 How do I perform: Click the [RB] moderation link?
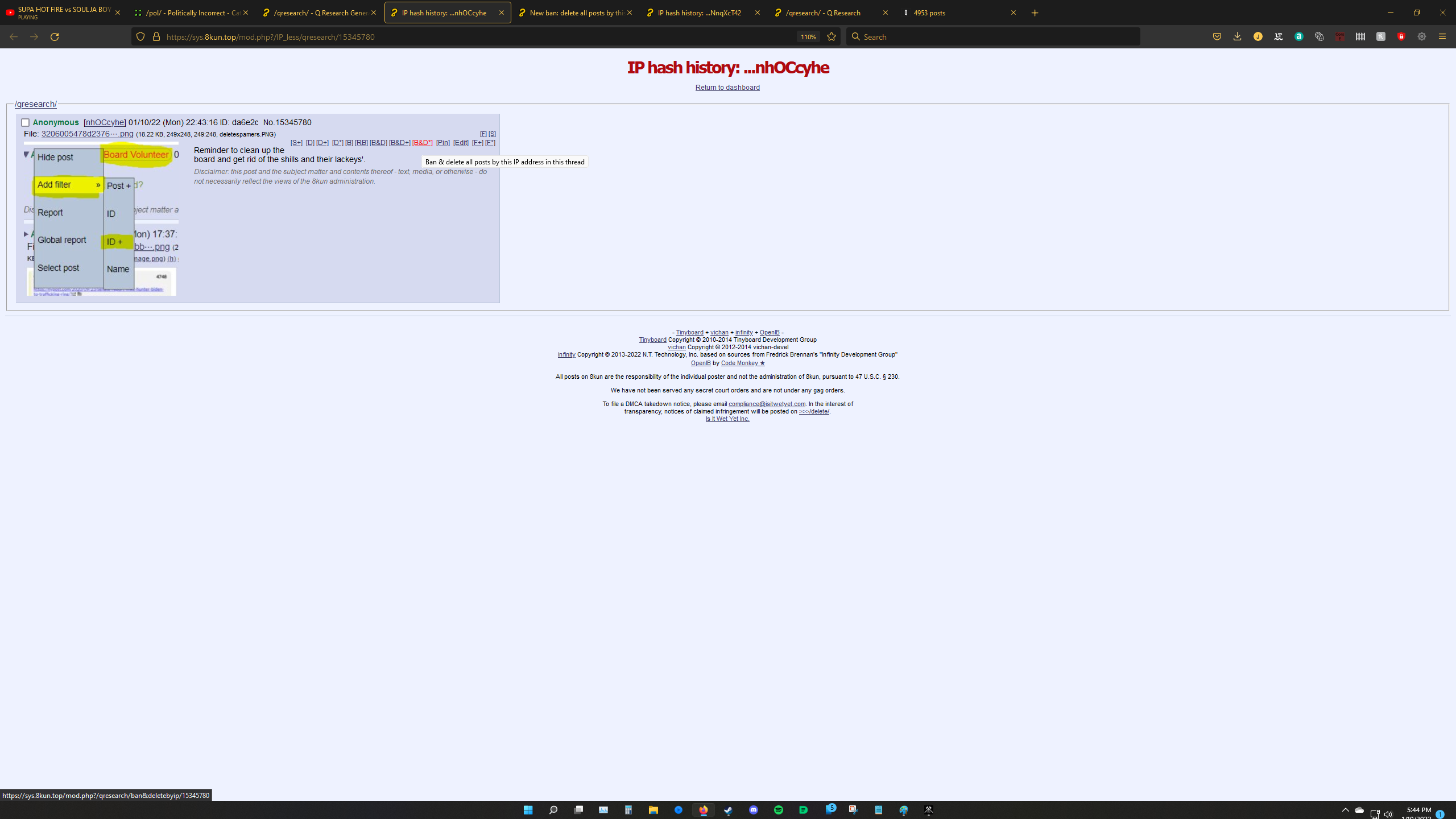(361, 143)
